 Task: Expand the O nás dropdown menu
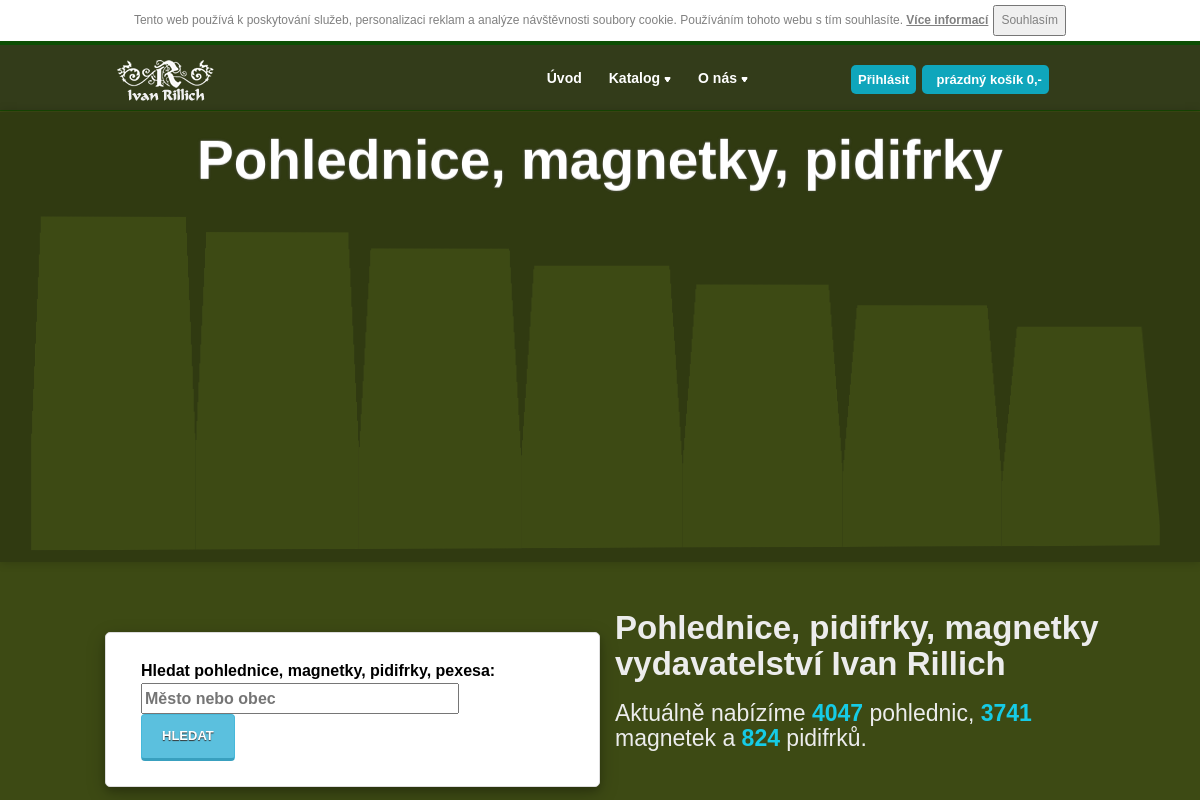723,78
